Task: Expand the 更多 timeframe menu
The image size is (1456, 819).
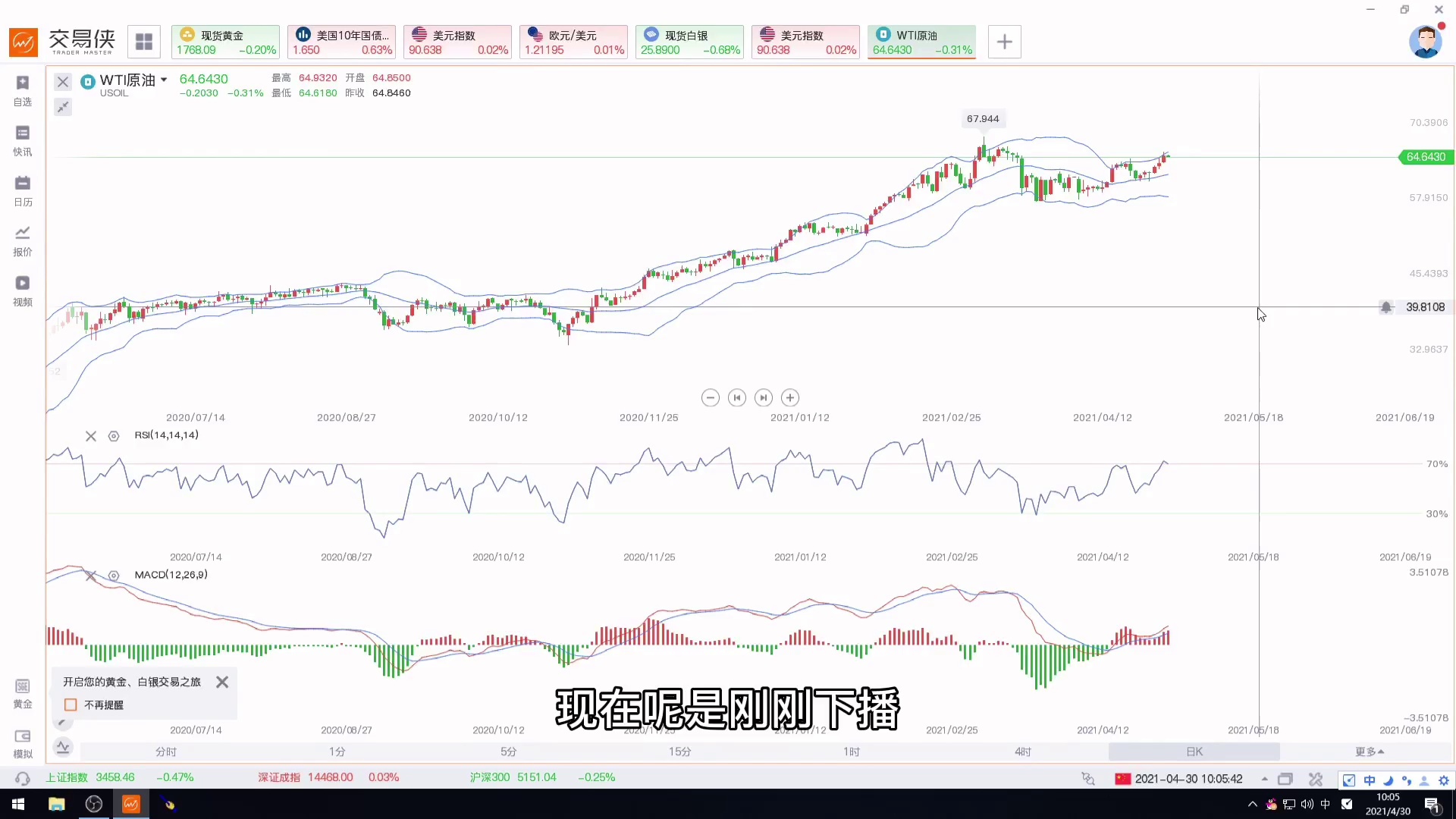Action: click(x=1370, y=752)
